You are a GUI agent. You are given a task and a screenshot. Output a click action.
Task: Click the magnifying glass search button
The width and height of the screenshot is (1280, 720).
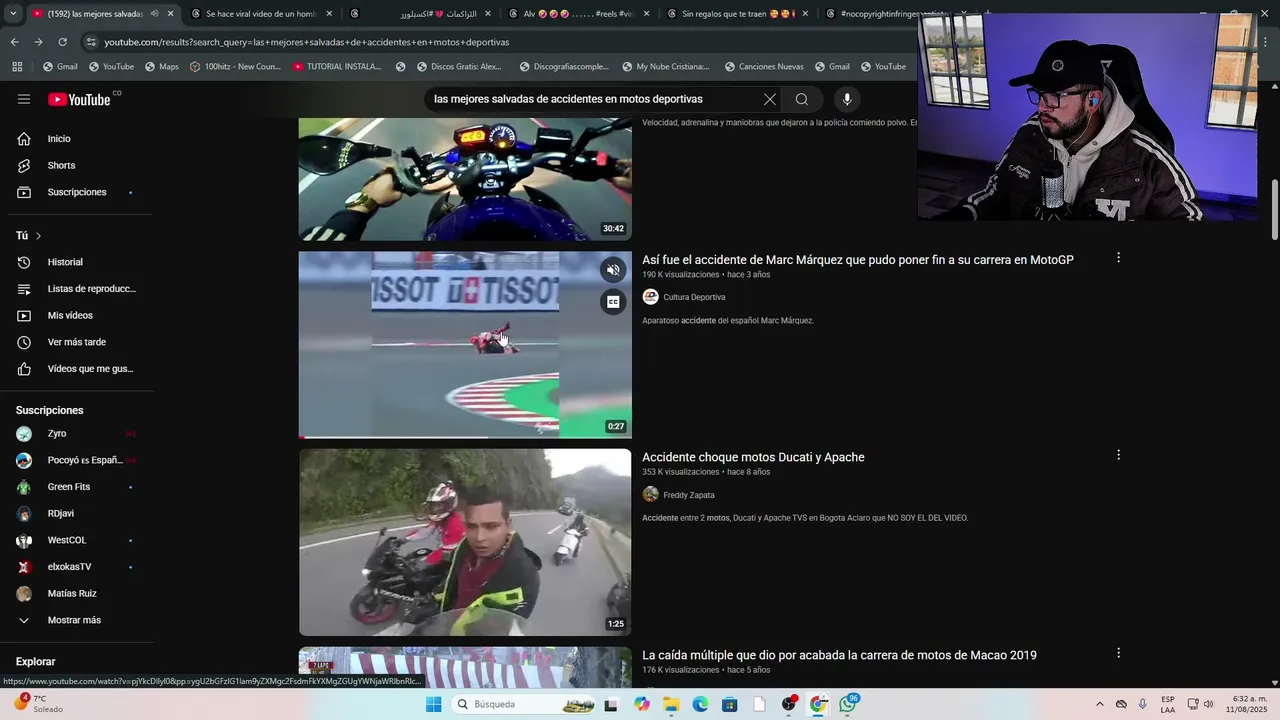tap(802, 99)
